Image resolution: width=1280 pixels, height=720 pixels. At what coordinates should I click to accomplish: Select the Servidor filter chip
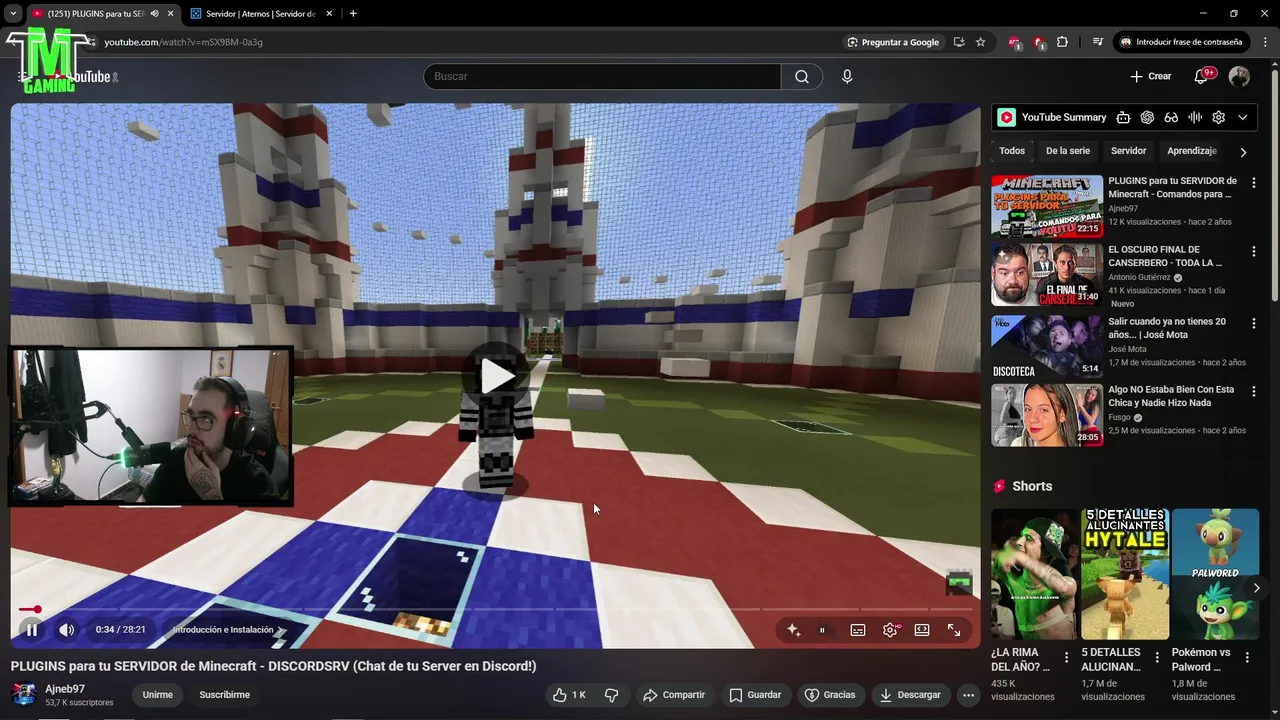click(x=1128, y=151)
